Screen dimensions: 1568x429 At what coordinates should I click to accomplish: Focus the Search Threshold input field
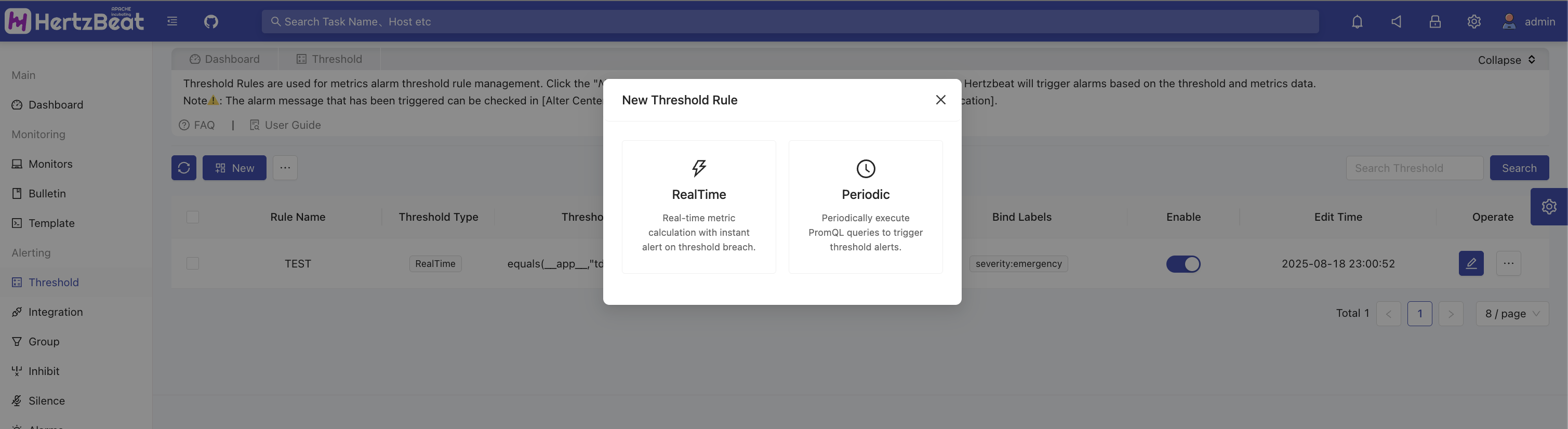[1413, 168]
